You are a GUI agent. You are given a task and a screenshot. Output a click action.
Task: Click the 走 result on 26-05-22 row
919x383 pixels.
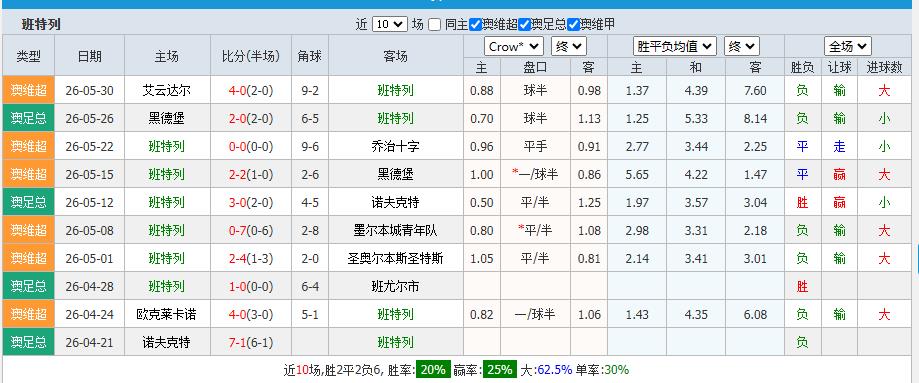point(839,147)
